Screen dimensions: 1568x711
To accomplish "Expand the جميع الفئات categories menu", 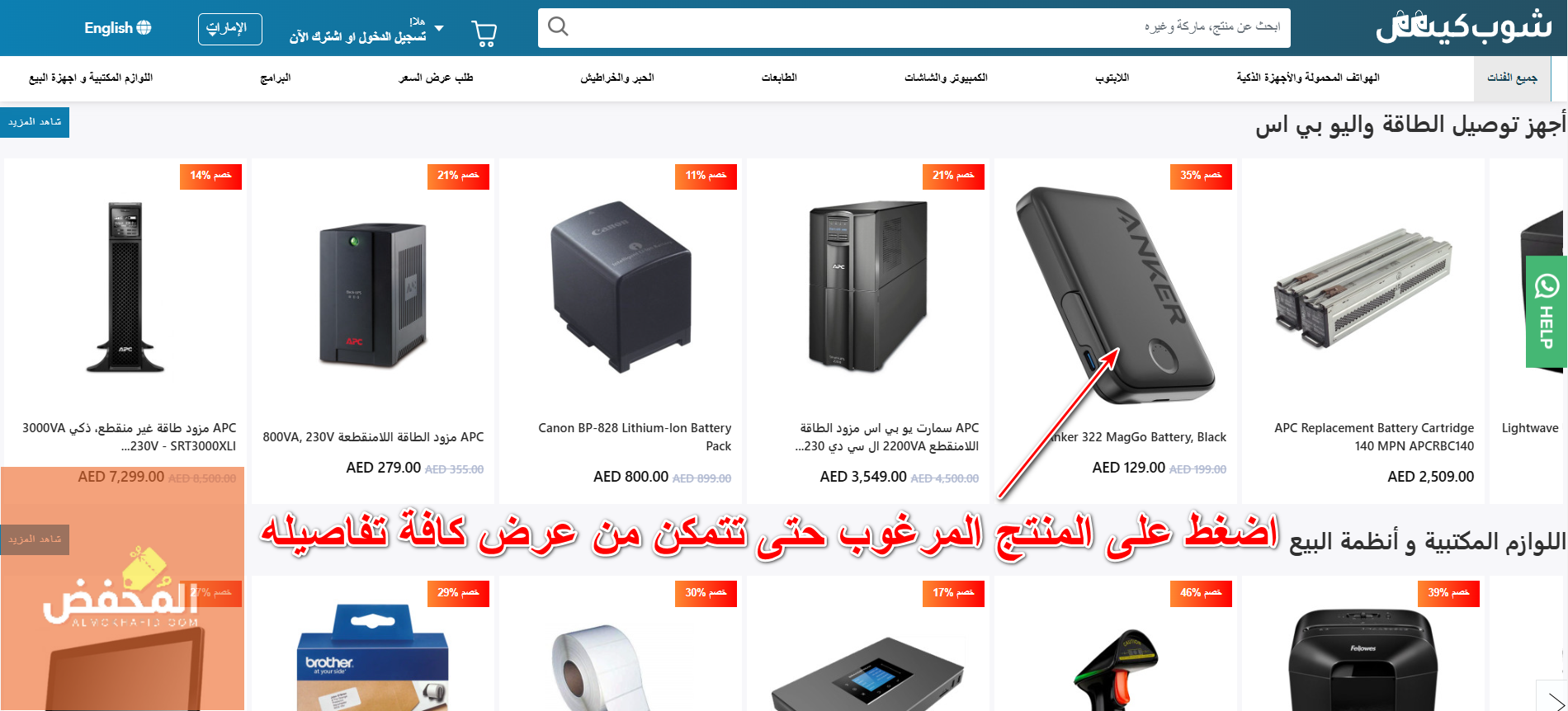I will 1512,78.
